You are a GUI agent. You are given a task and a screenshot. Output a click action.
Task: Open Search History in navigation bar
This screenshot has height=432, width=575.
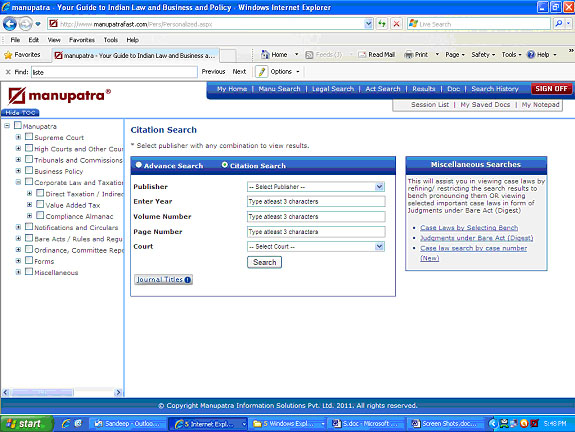point(495,89)
